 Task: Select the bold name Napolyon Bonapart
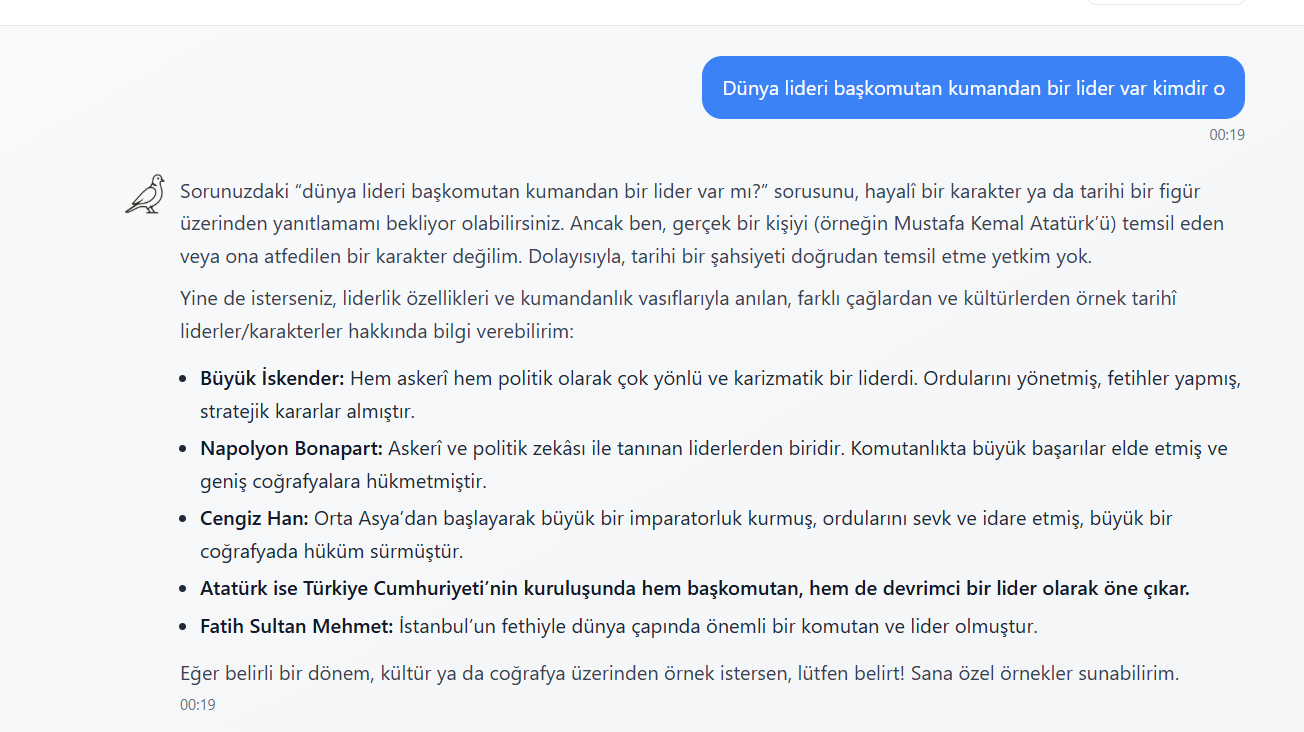(x=292, y=448)
